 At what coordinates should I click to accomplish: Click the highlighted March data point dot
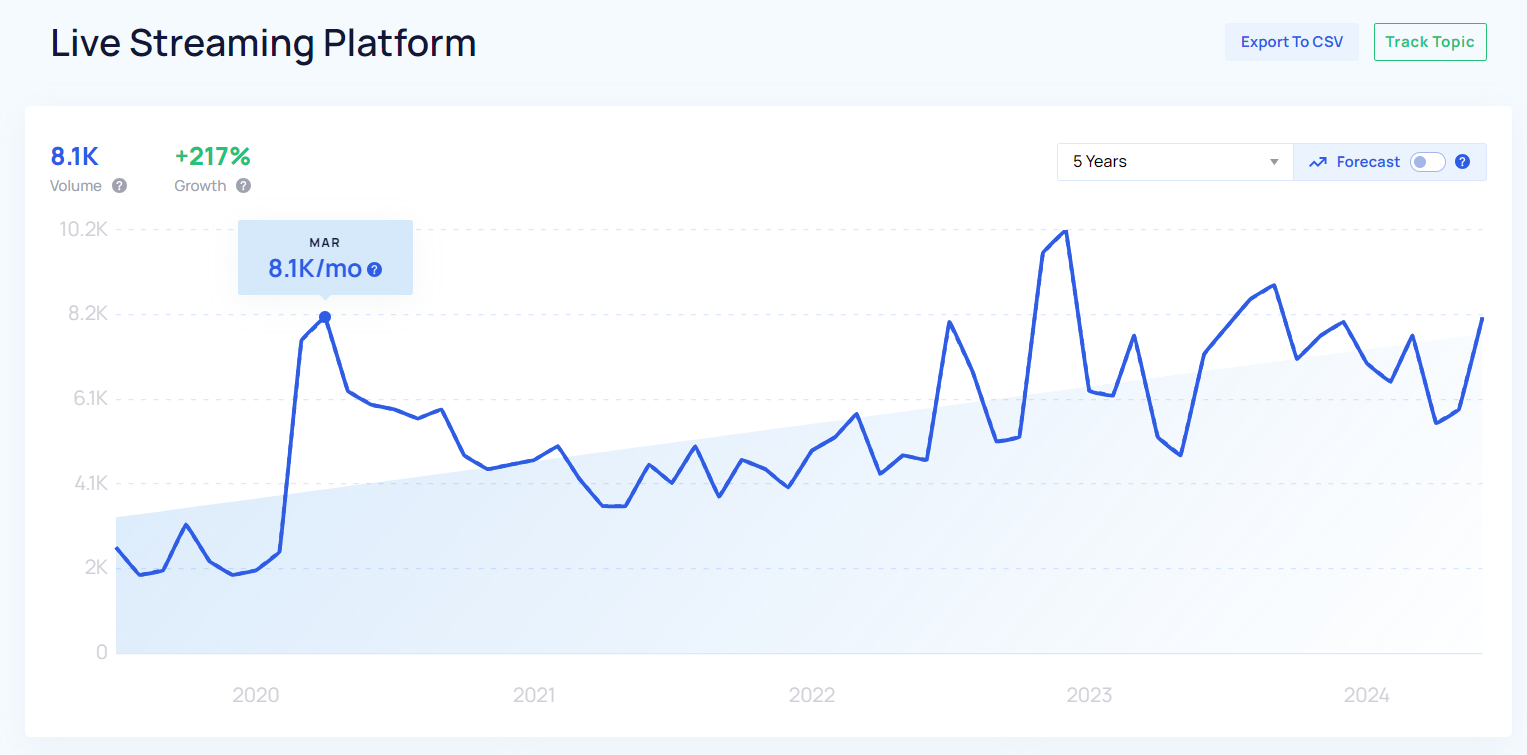(x=325, y=317)
